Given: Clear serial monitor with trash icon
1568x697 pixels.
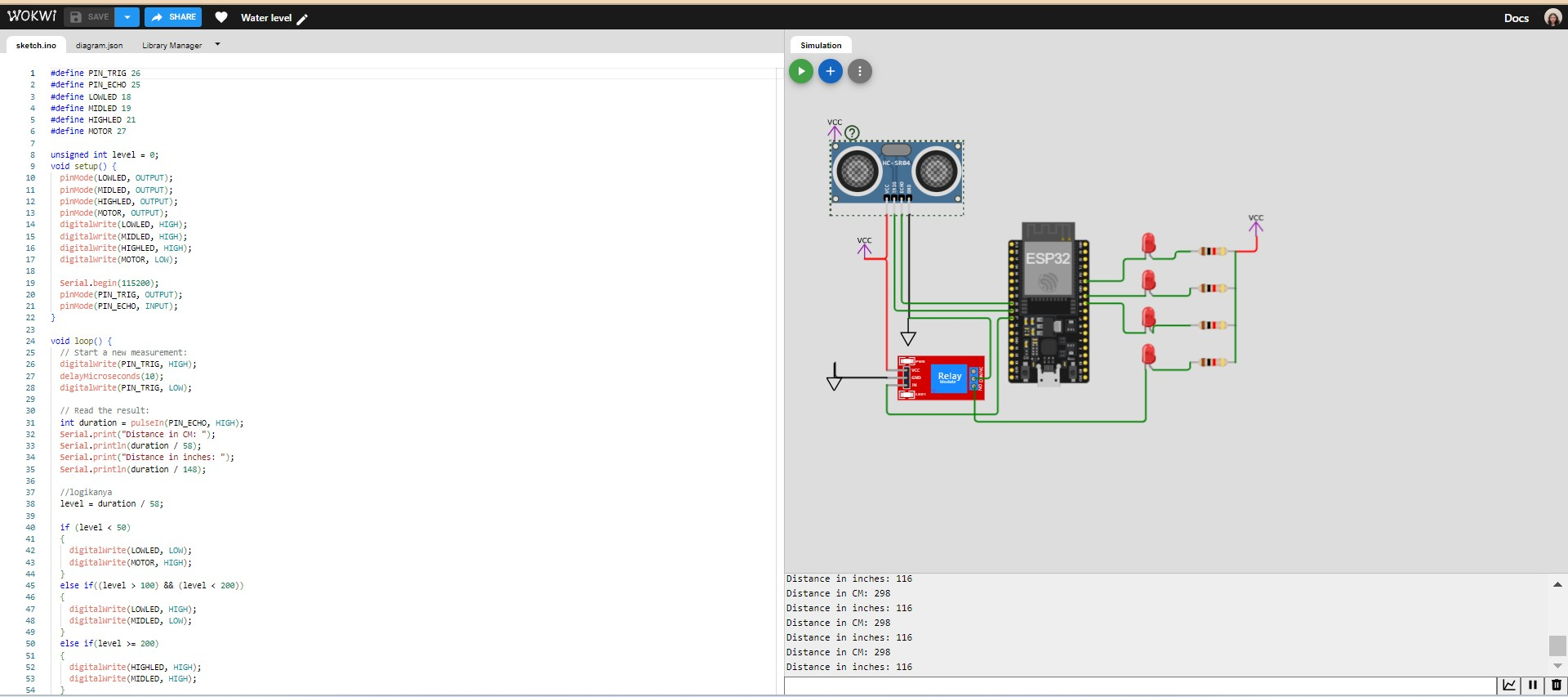Looking at the screenshot, I should click(x=1556, y=686).
